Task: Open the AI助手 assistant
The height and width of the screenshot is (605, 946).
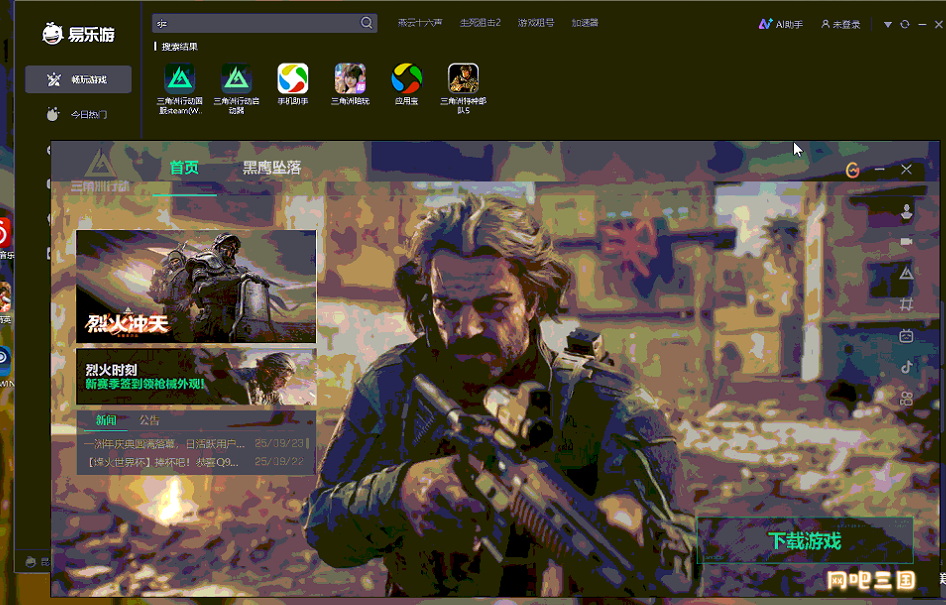Action: (781, 24)
